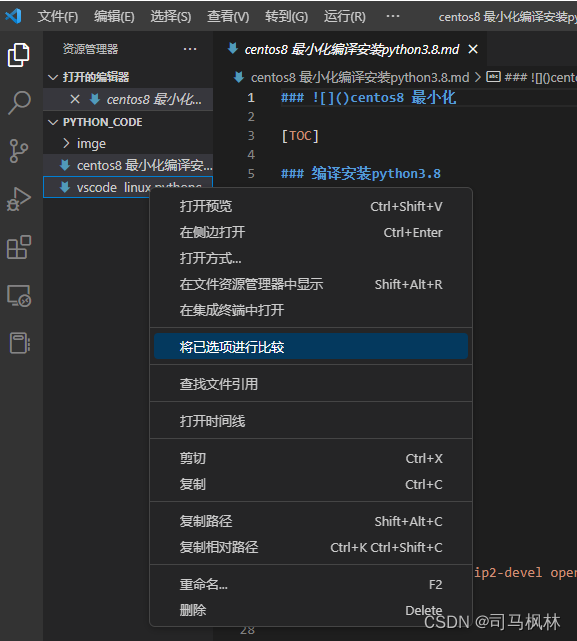
Task: Open the Remote Explorer view
Action: 19,296
